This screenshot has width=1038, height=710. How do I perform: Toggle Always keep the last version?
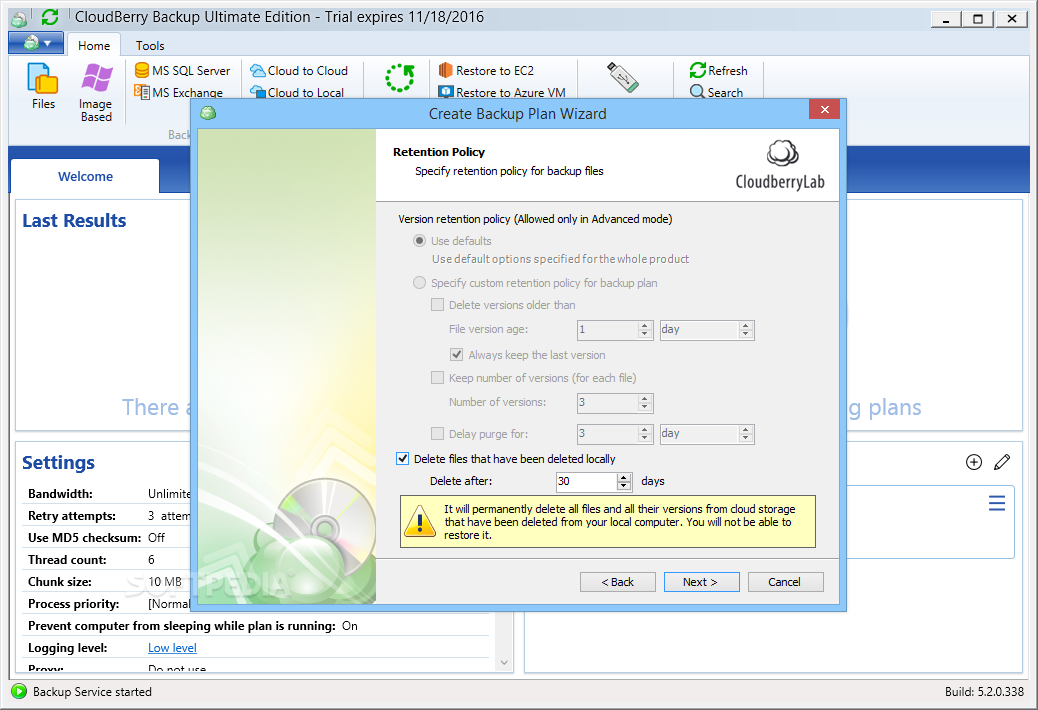point(456,355)
